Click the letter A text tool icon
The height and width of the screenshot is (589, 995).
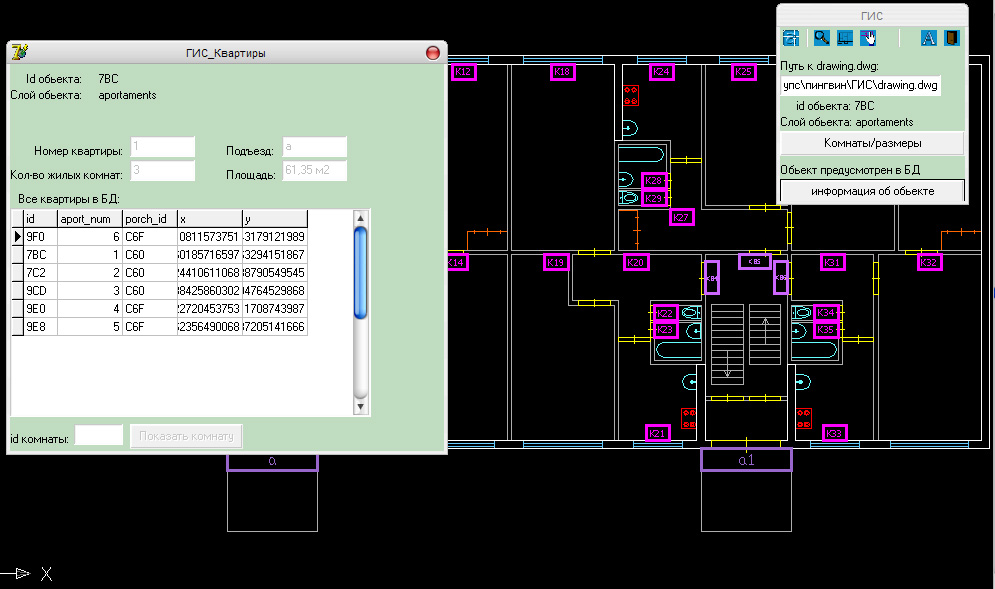tap(928, 38)
